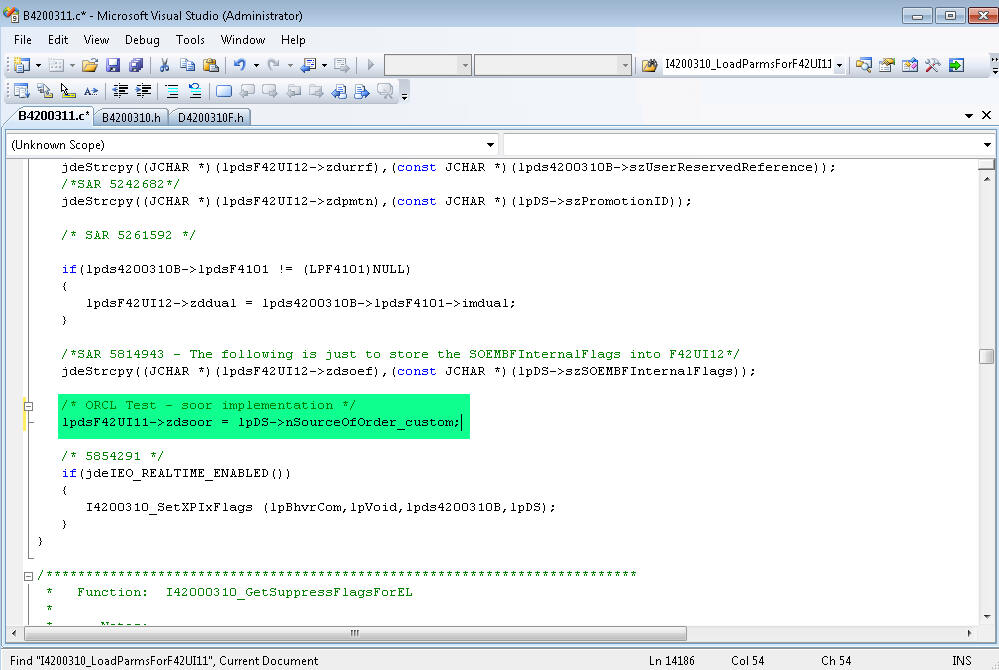The height and width of the screenshot is (670, 999).
Task: Click the vertical scrollbar down arrow
Action: (x=987, y=617)
